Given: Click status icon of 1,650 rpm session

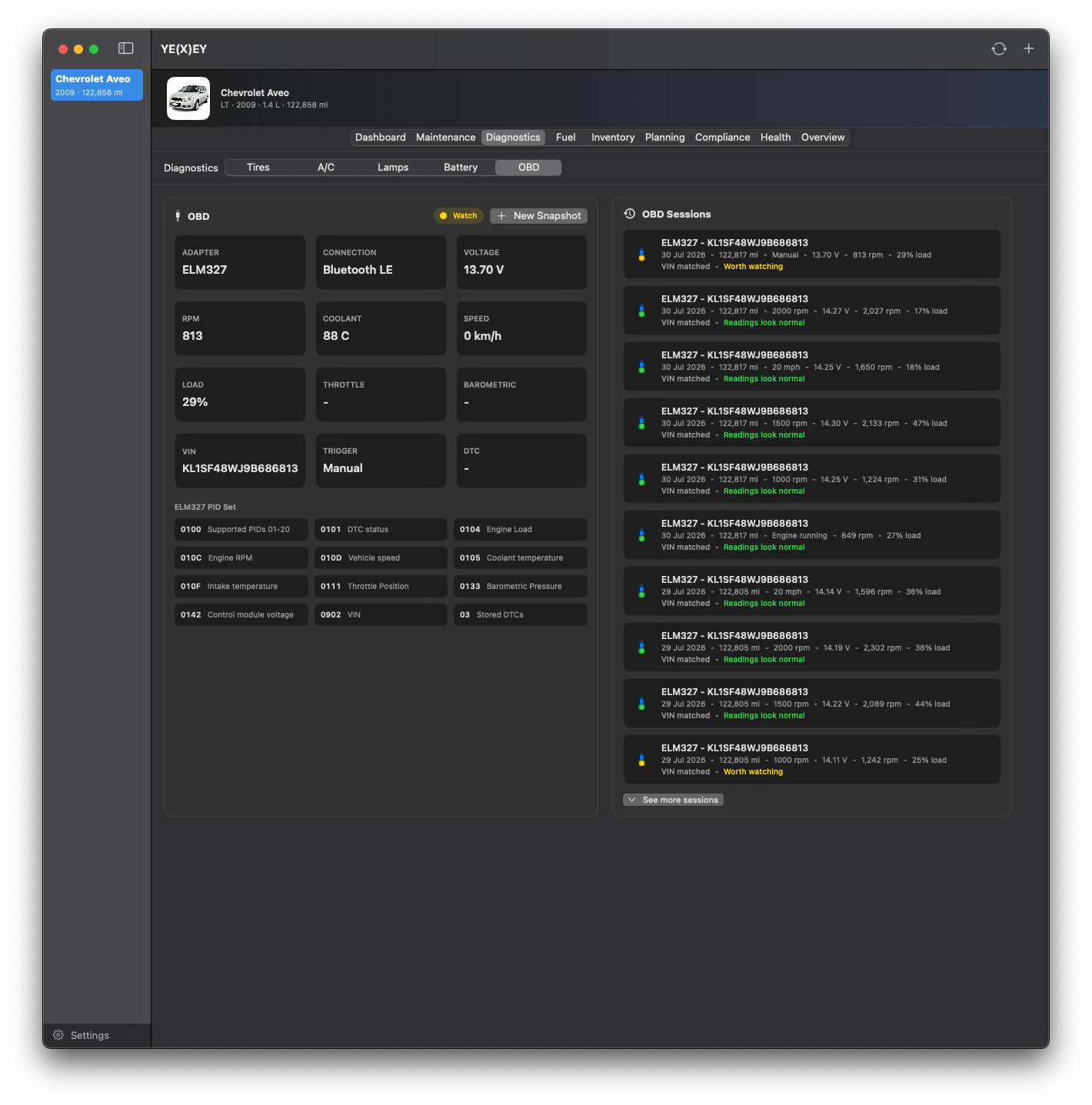Looking at the screenshot, I should pyautogui.click(x=641, y=367).
